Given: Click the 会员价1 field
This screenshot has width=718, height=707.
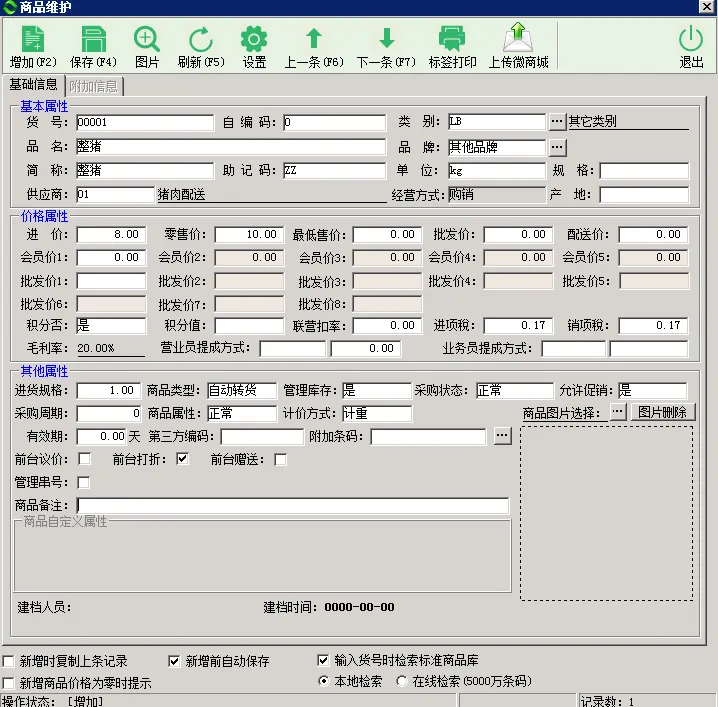Looking at the screenshot, I should pos(111,257).
